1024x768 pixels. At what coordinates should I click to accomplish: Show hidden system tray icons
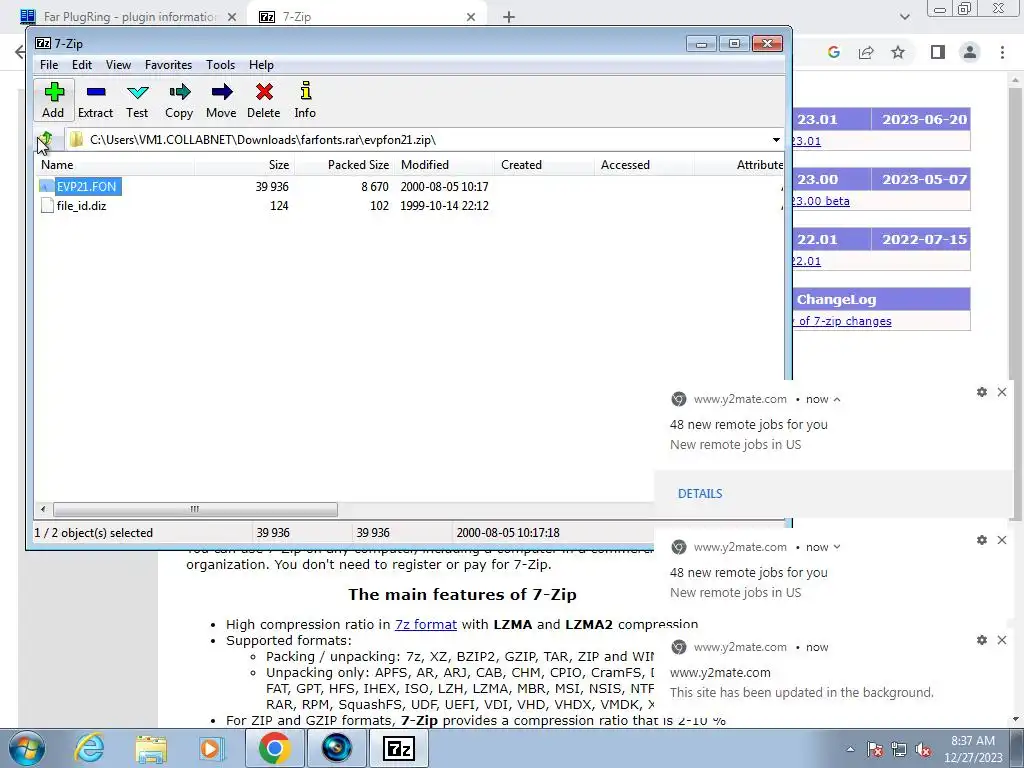click(850, 750)
